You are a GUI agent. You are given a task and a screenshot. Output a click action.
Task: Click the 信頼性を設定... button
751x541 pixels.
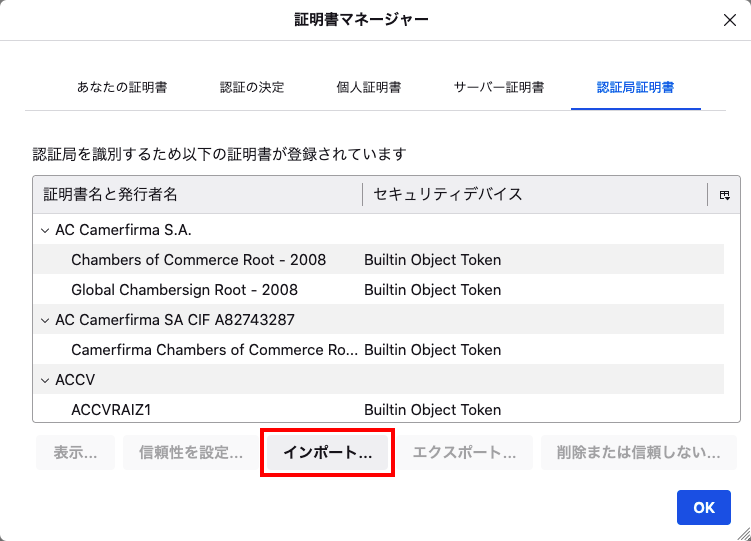coord(191,452)
